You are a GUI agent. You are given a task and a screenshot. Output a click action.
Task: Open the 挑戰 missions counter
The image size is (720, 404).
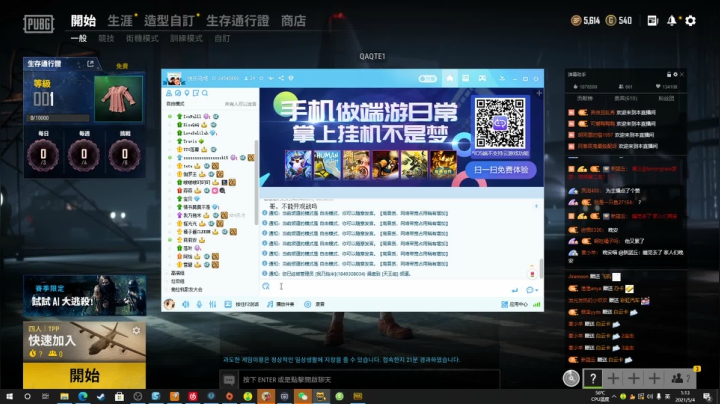[125, 154]
